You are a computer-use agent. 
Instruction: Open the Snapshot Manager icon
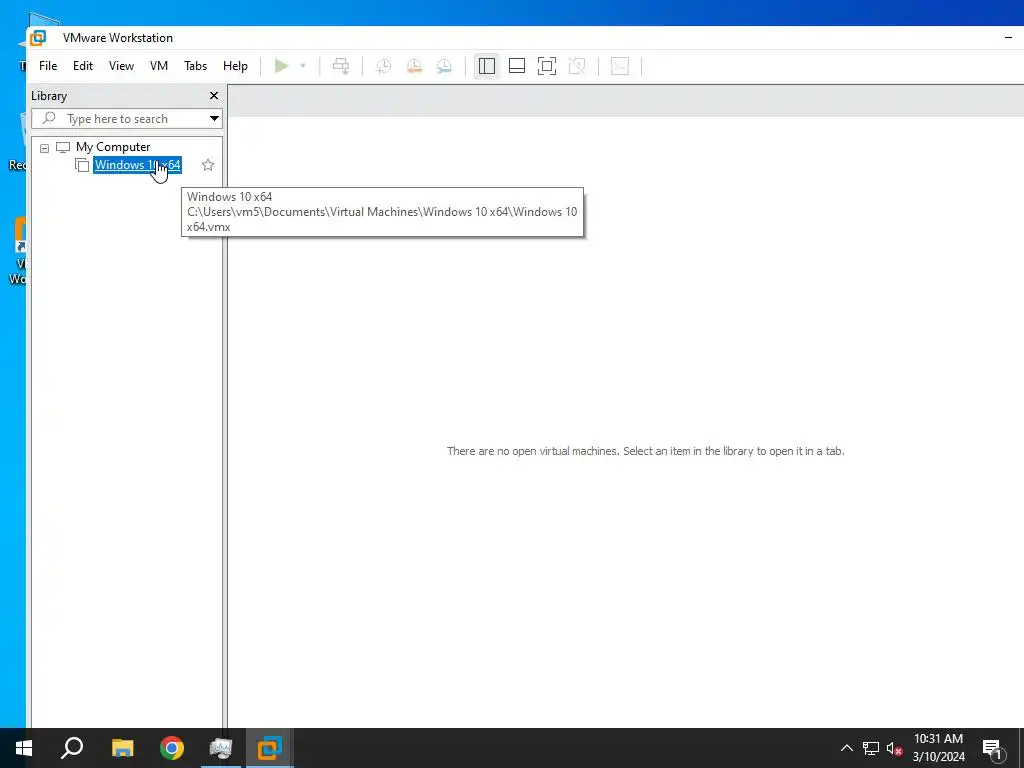444,66
